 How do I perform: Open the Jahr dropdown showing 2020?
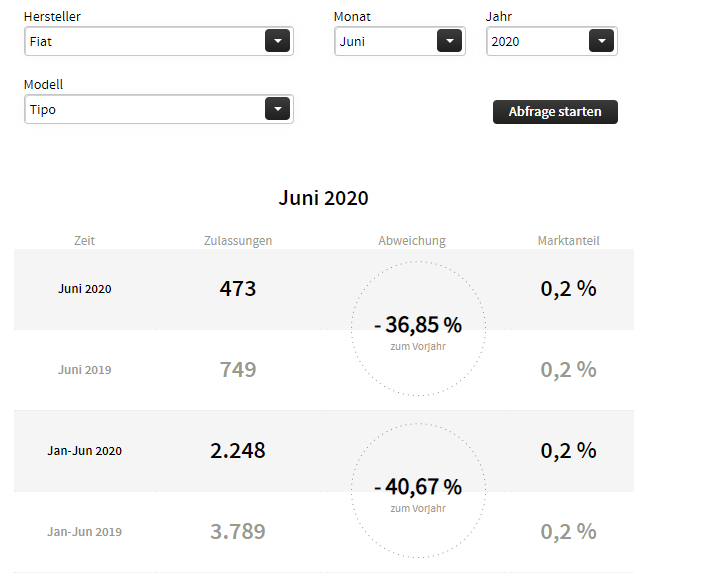point(538,41)
